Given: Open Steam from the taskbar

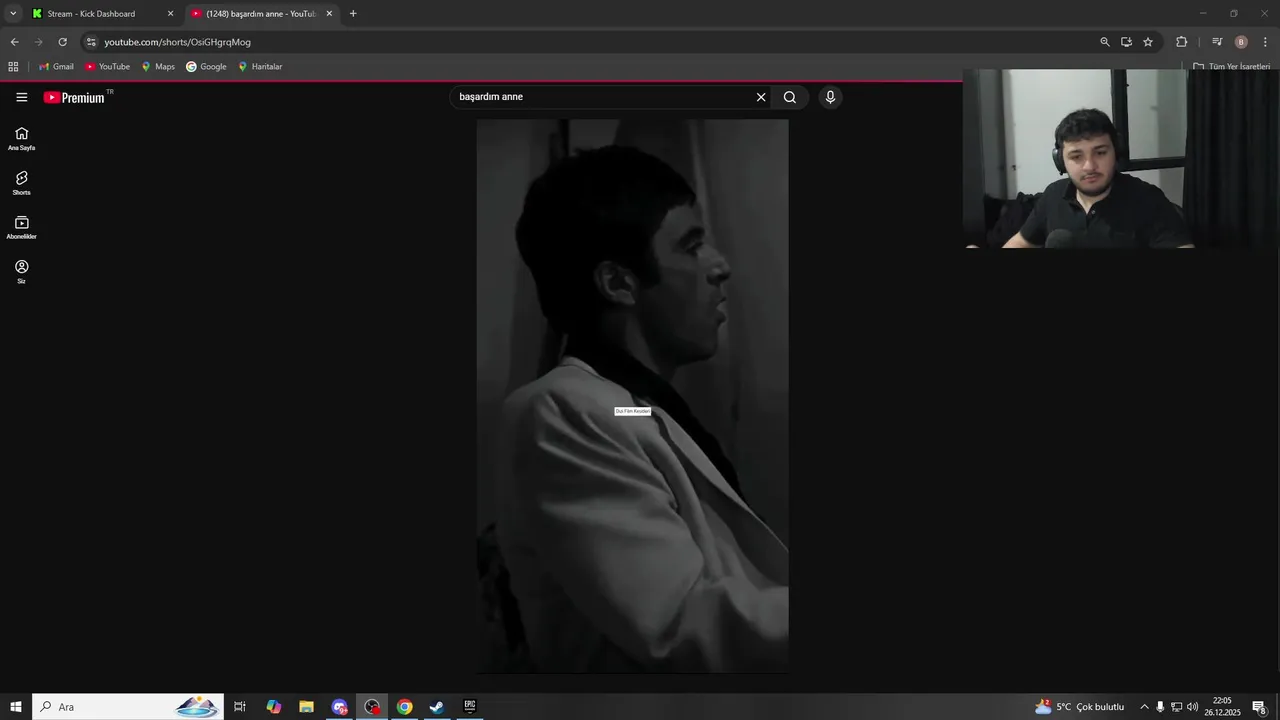Looking at the screenshot, I should tap(437, 707).
